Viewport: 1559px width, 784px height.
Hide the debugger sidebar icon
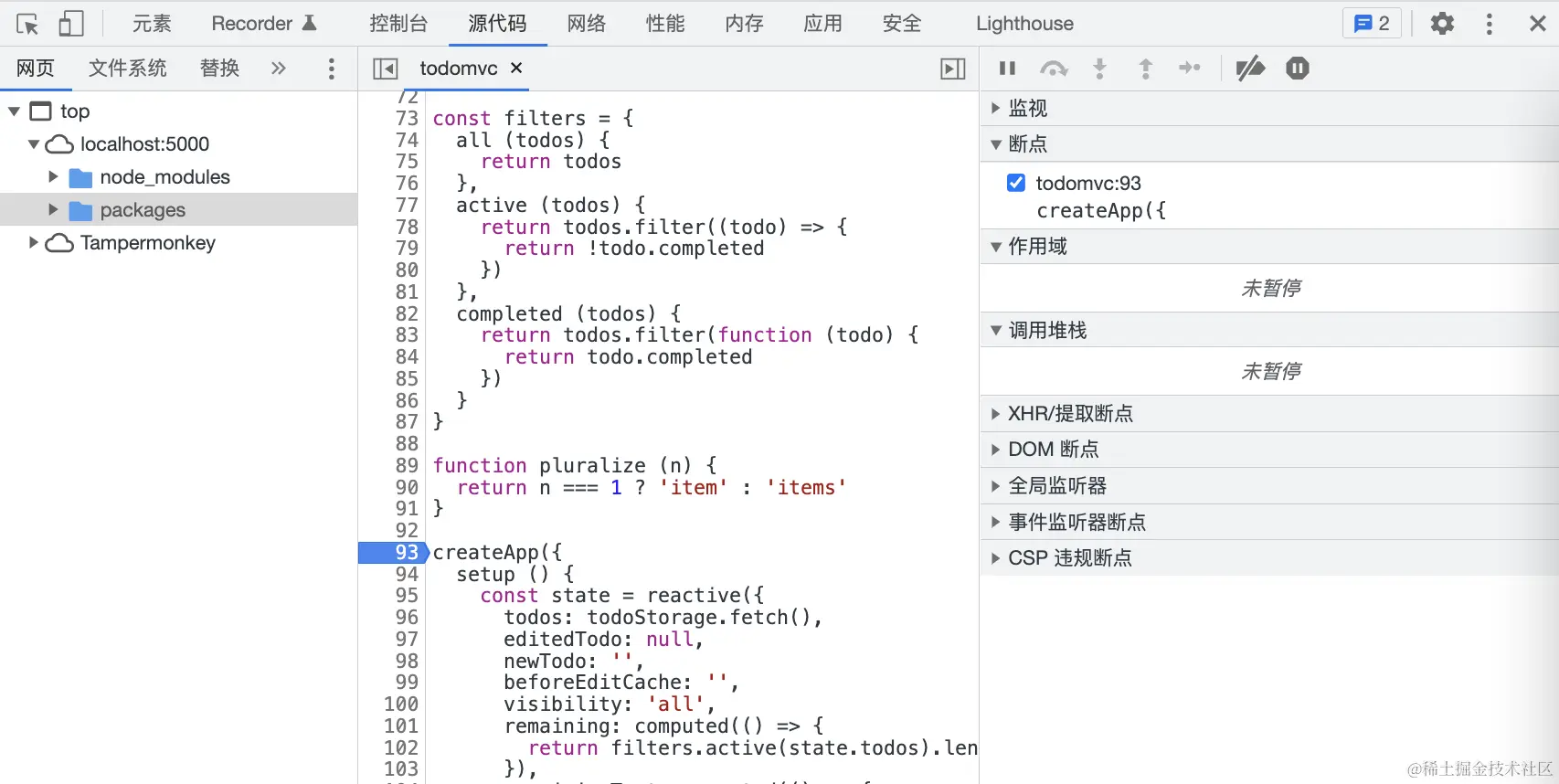tap(953, 69)
